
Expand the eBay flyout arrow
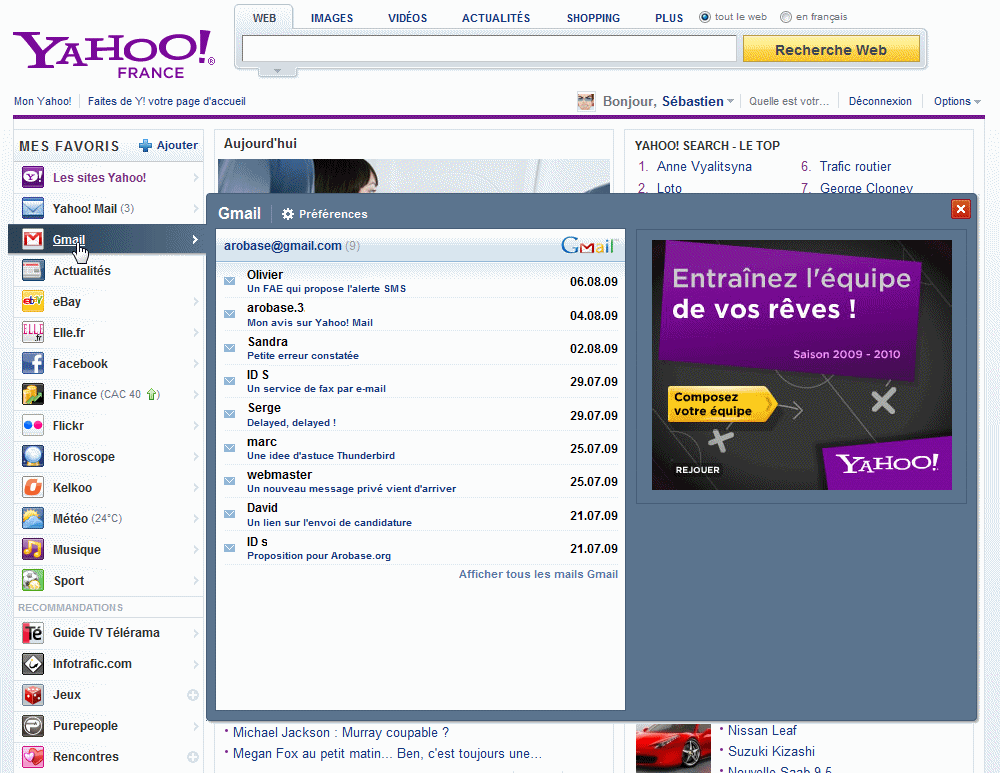click(196, 301)
